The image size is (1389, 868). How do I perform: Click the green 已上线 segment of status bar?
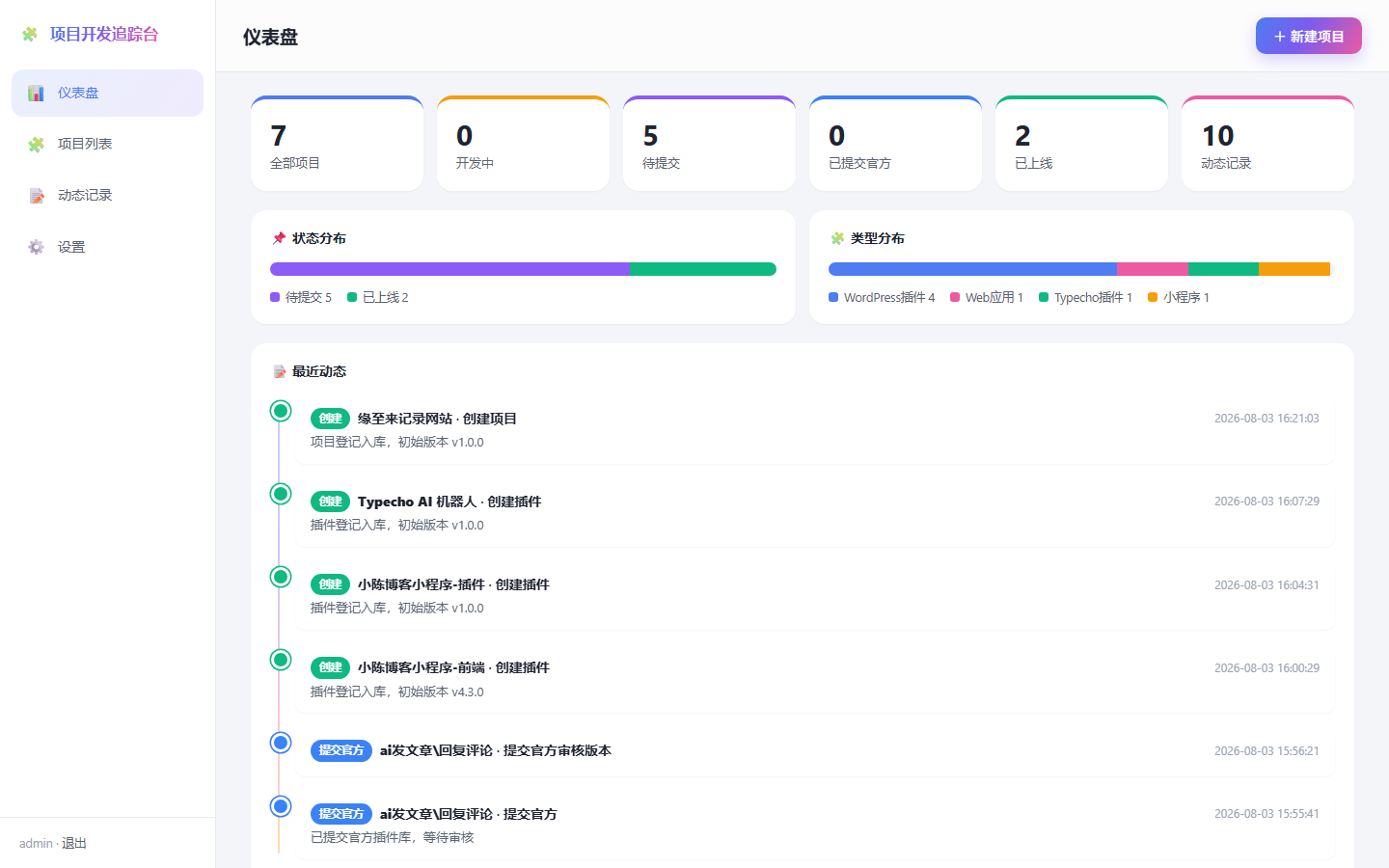click(703, 269)
